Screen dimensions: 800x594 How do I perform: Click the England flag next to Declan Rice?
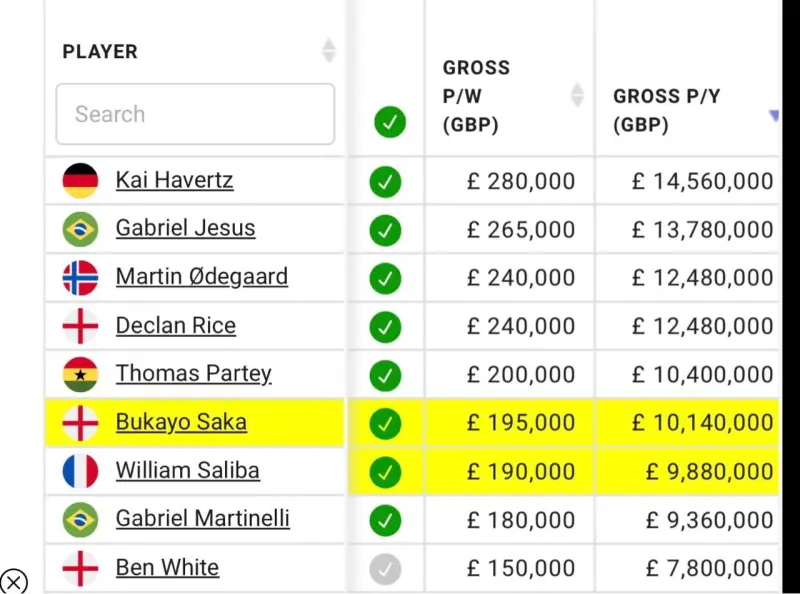pyautogui.click(x=80, y=326)
